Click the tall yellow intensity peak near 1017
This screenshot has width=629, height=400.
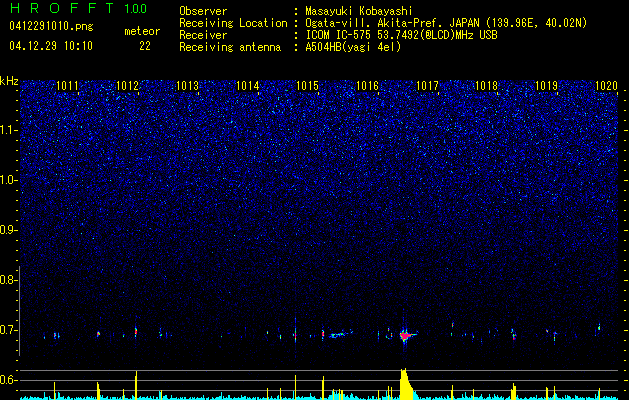pos(406,384)
